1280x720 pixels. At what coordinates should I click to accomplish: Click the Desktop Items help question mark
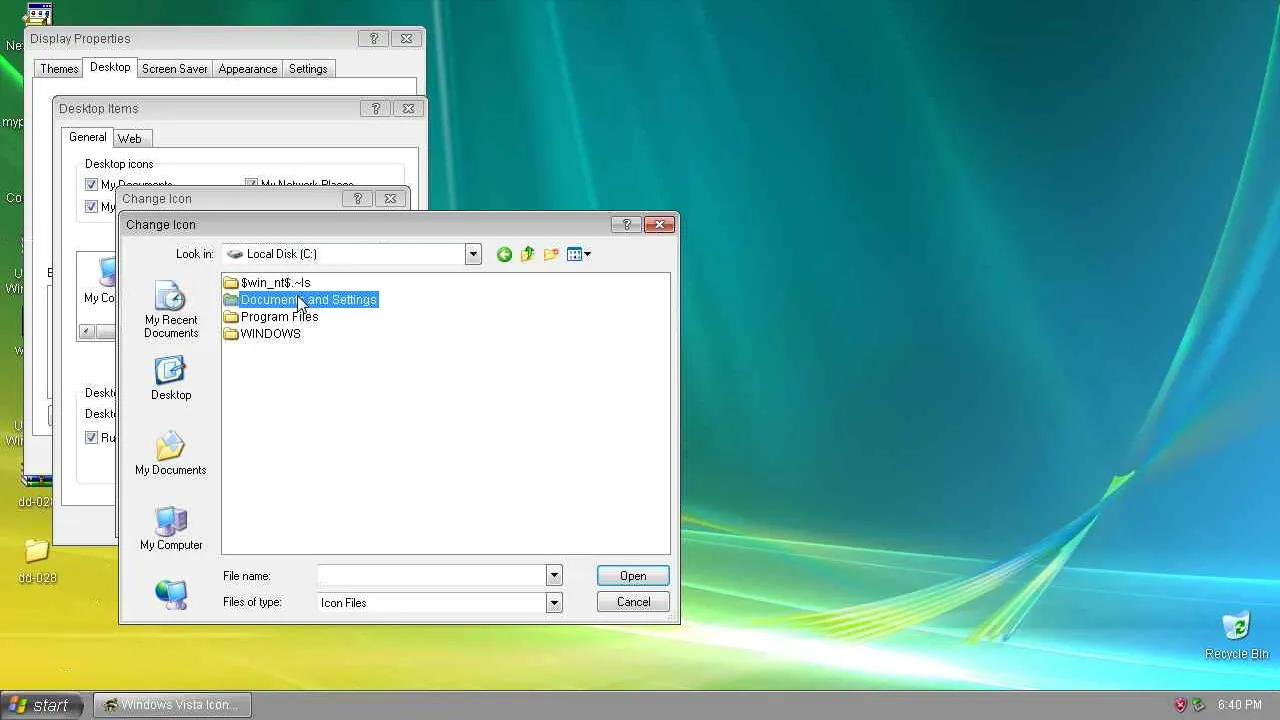(x=376, y=109)
